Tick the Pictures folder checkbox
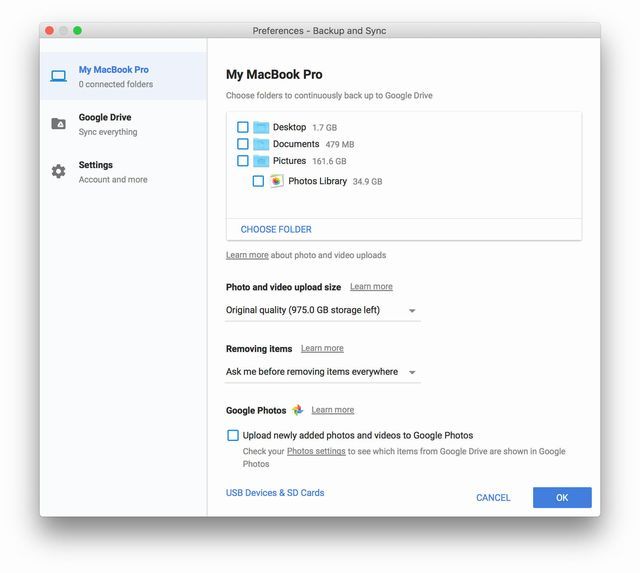Screen dimensions: 640x573 point(243,161)
